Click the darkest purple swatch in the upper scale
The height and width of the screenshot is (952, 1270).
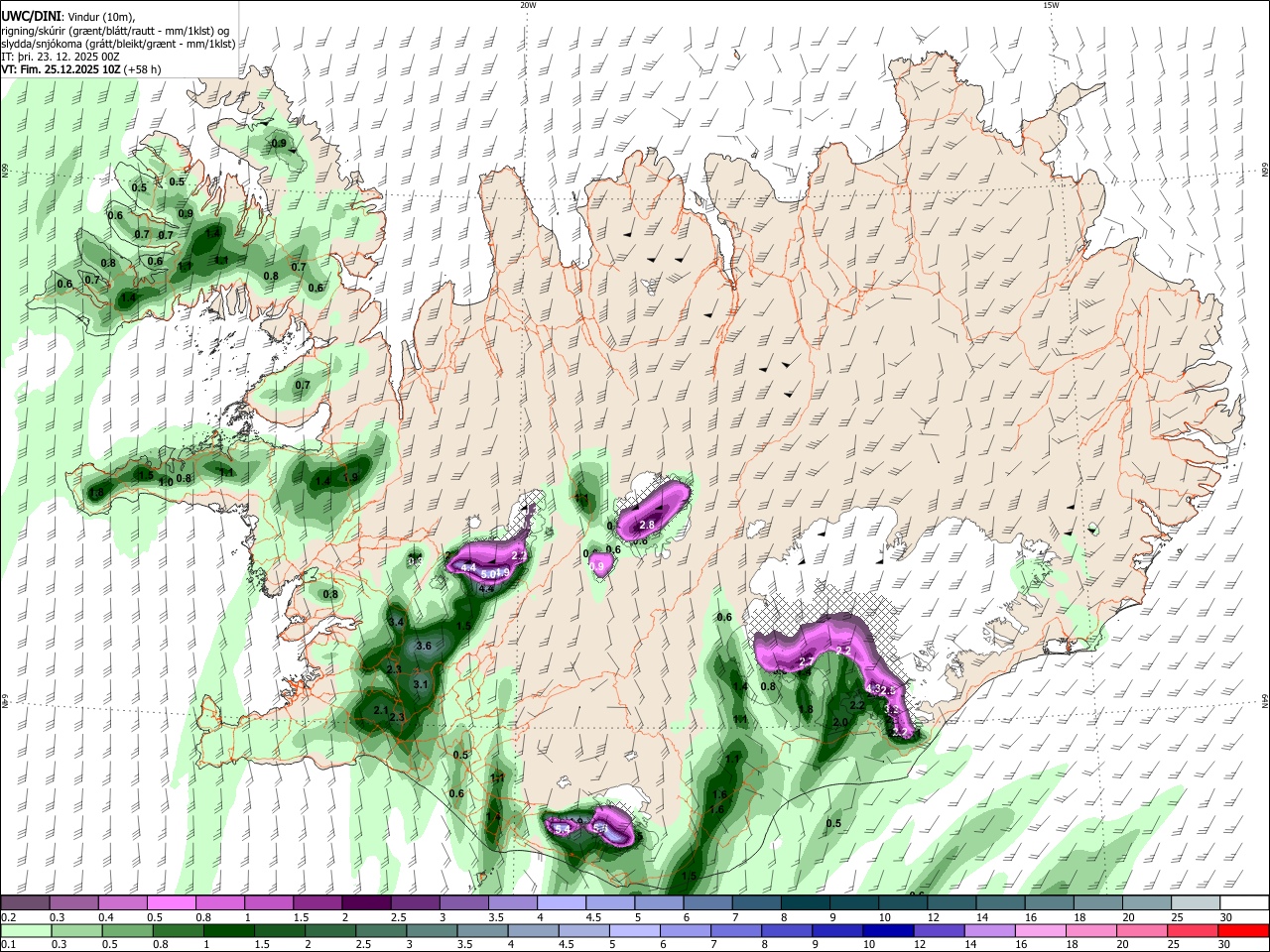tap(366, 902)
